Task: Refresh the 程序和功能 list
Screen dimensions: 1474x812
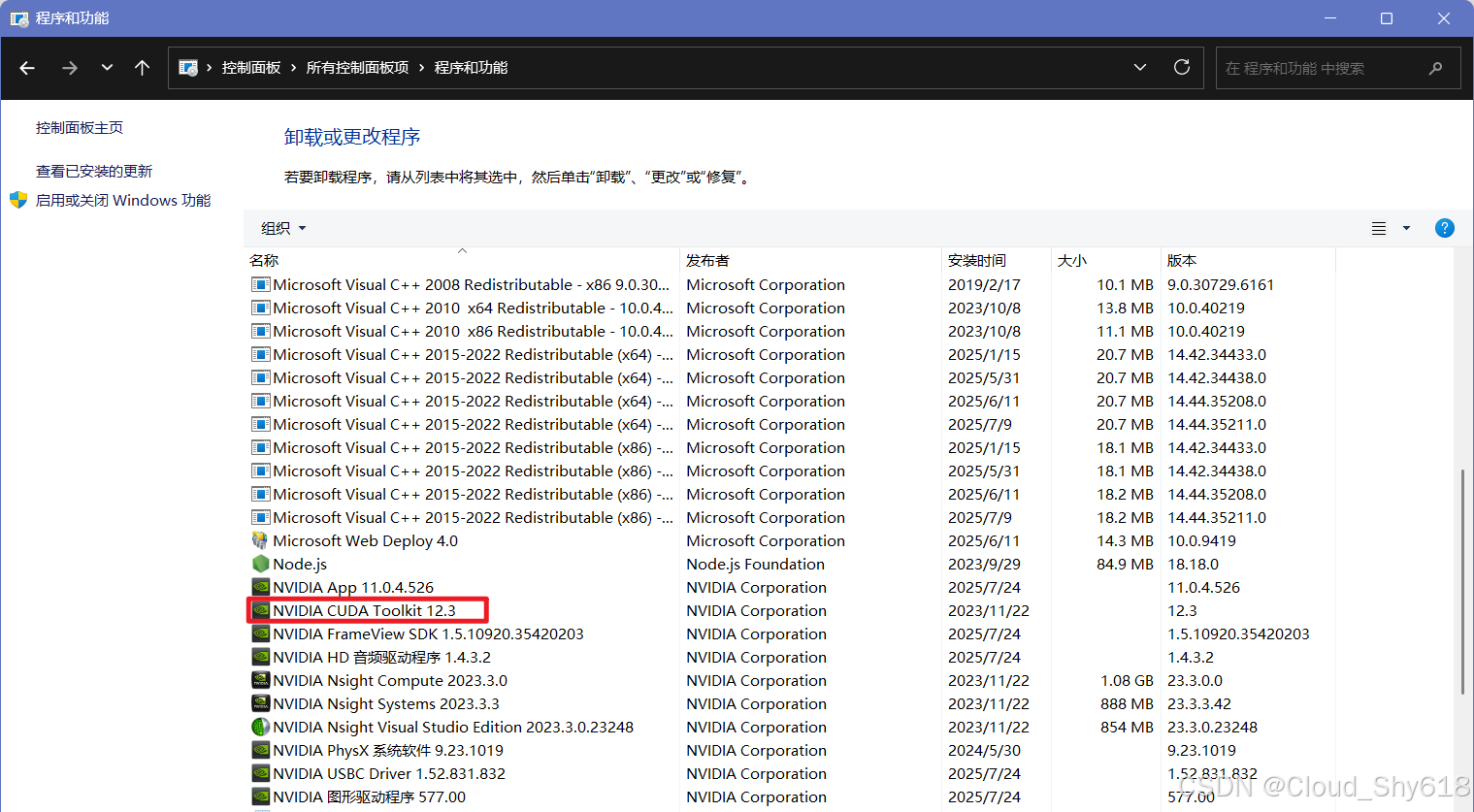Action: click(1182, 68)
